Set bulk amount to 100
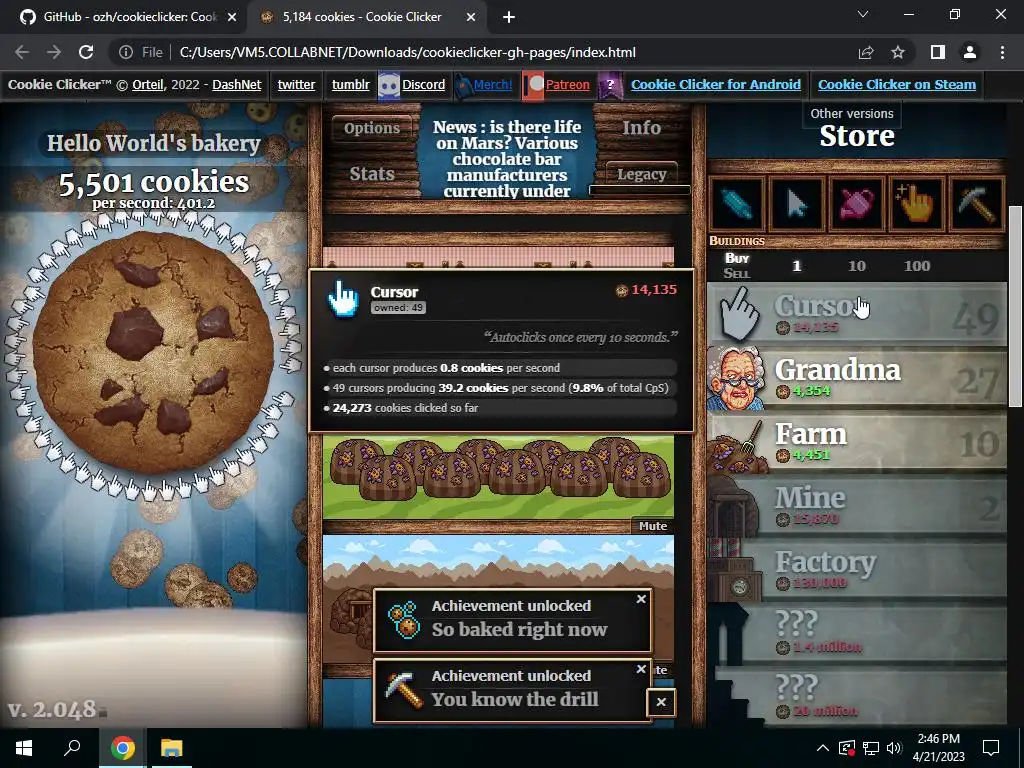The width and height of the screenshot is (1024, 768). pos(917,266)
